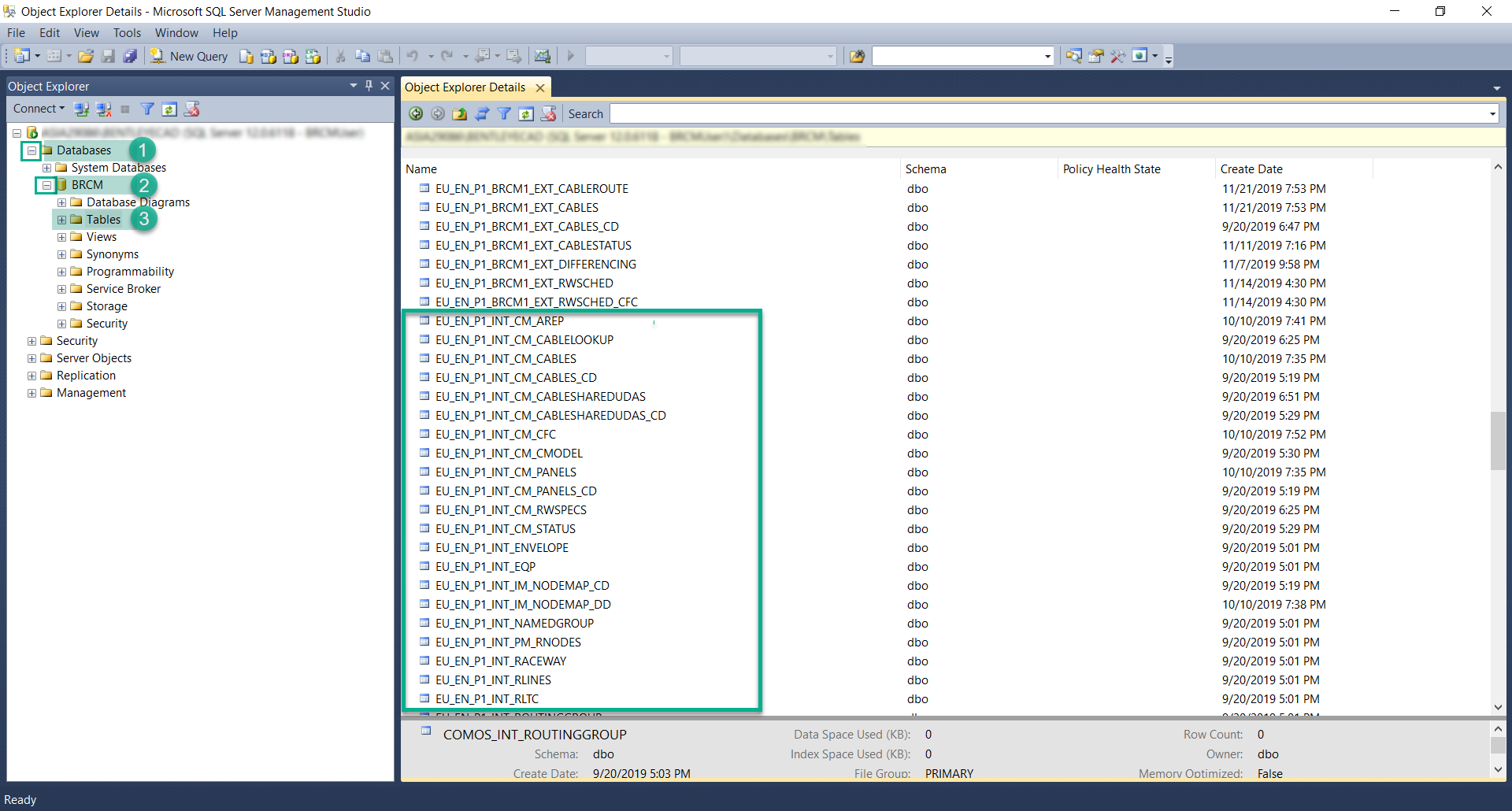1512x811 pixels.
Task: Click the Filter icon in Object Explorer Details
Action: pos(504,113)
